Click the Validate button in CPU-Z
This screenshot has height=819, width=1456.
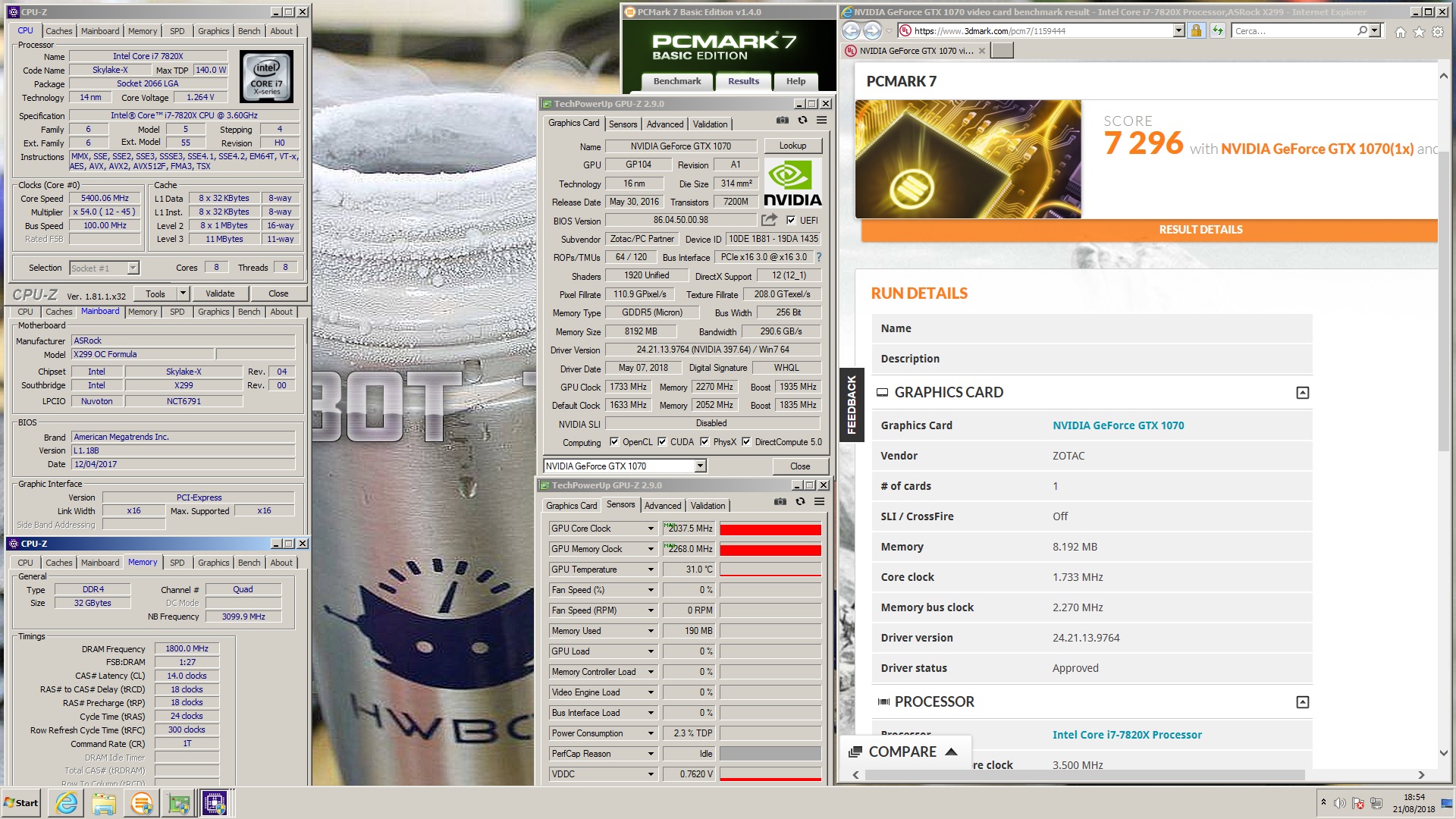[220, 293]
